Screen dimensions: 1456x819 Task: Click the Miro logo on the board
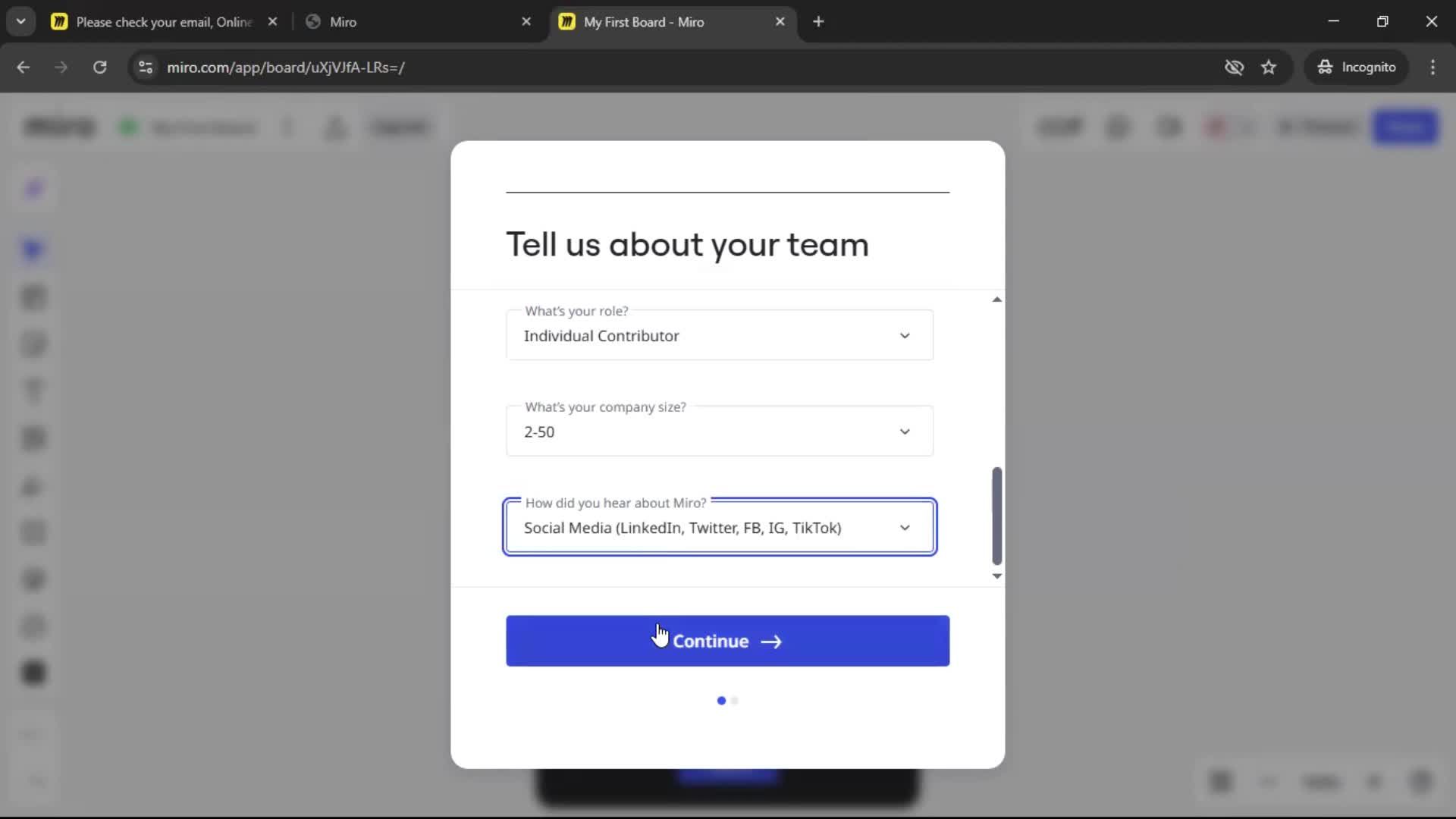[x=60, y=126]
